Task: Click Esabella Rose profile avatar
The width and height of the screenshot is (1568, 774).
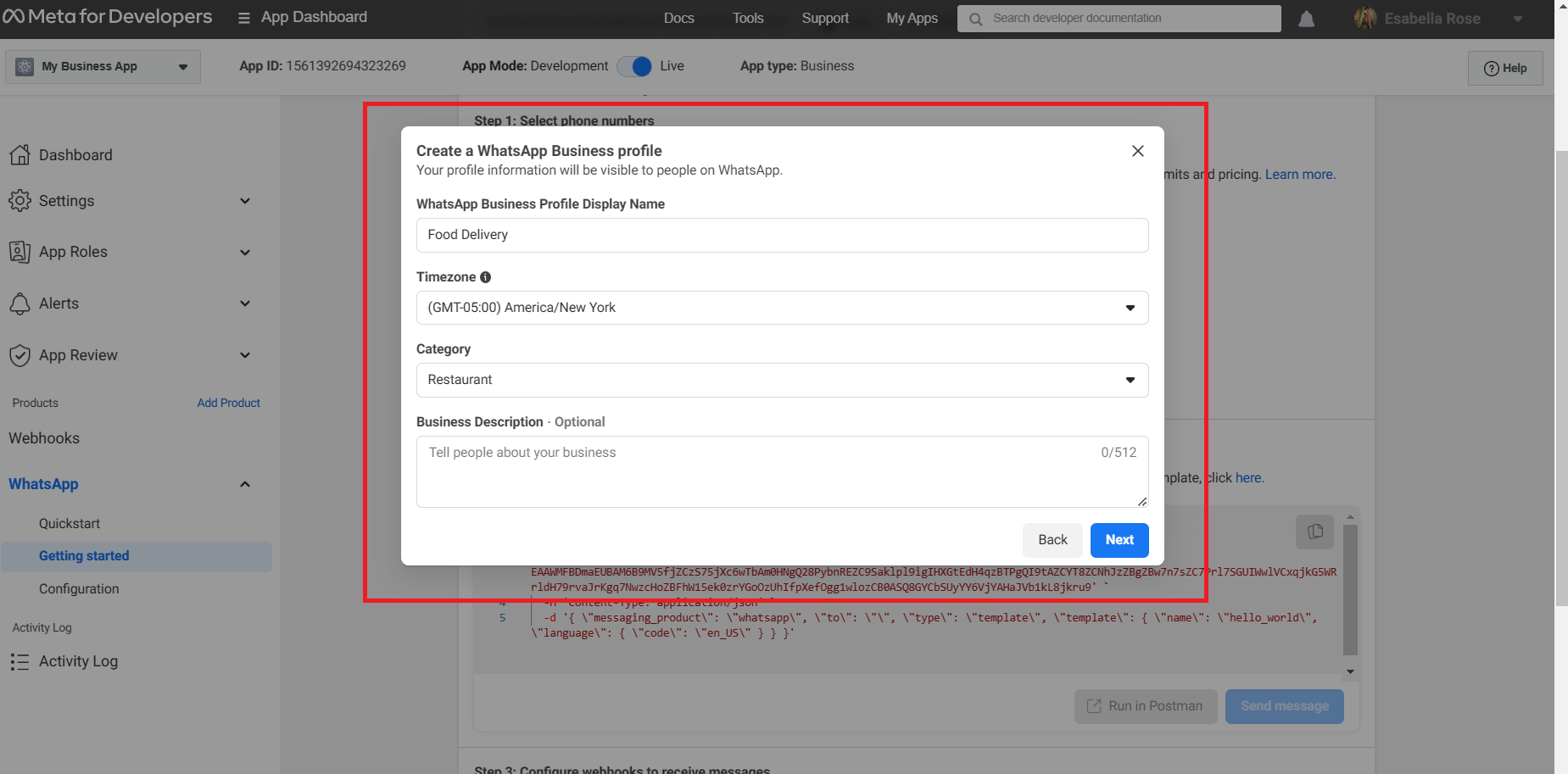Action: click(1365, 18)
